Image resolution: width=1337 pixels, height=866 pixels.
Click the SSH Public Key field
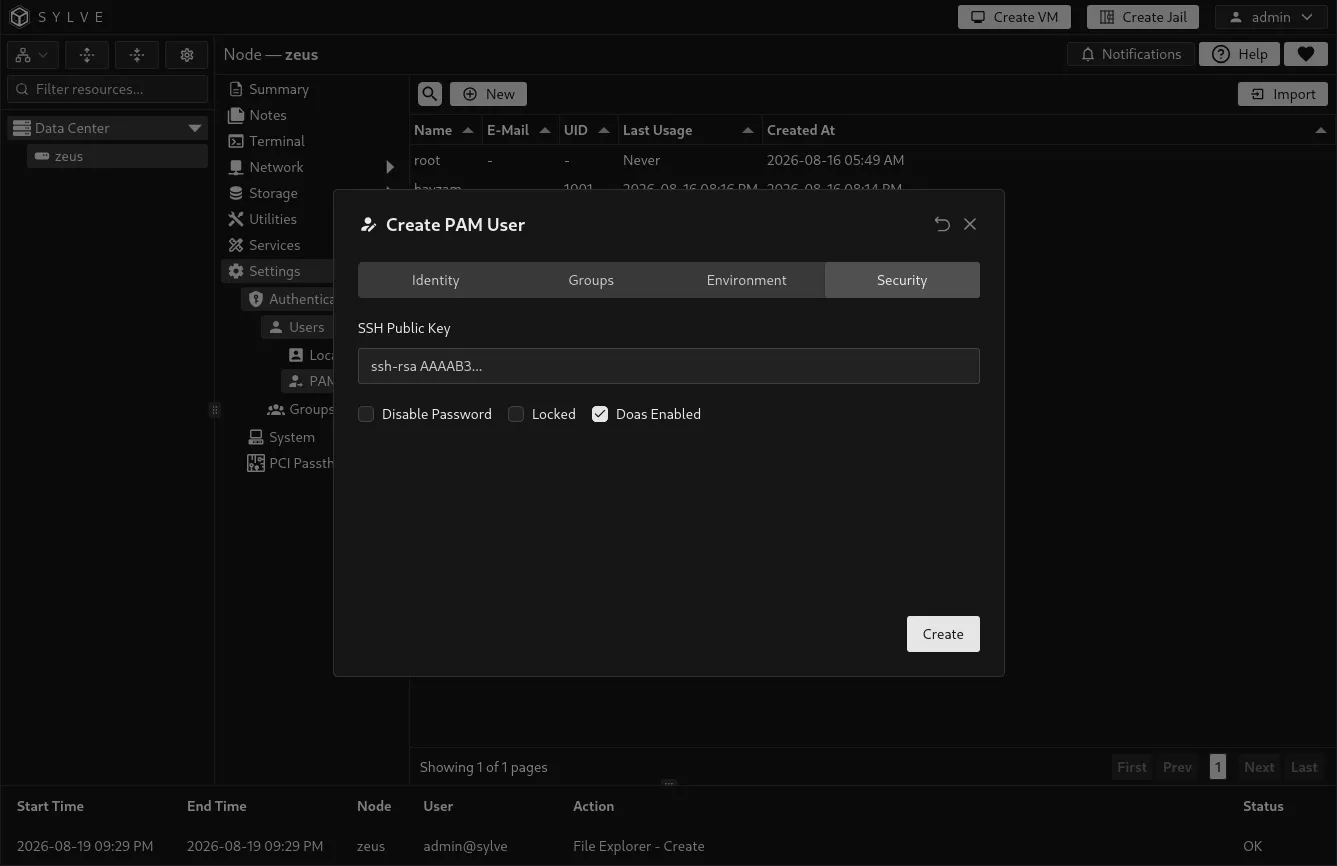[x=668, y=366]
